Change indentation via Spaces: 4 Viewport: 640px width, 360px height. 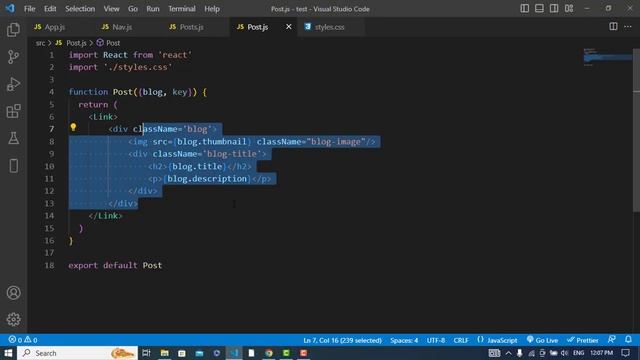[404, 340]
